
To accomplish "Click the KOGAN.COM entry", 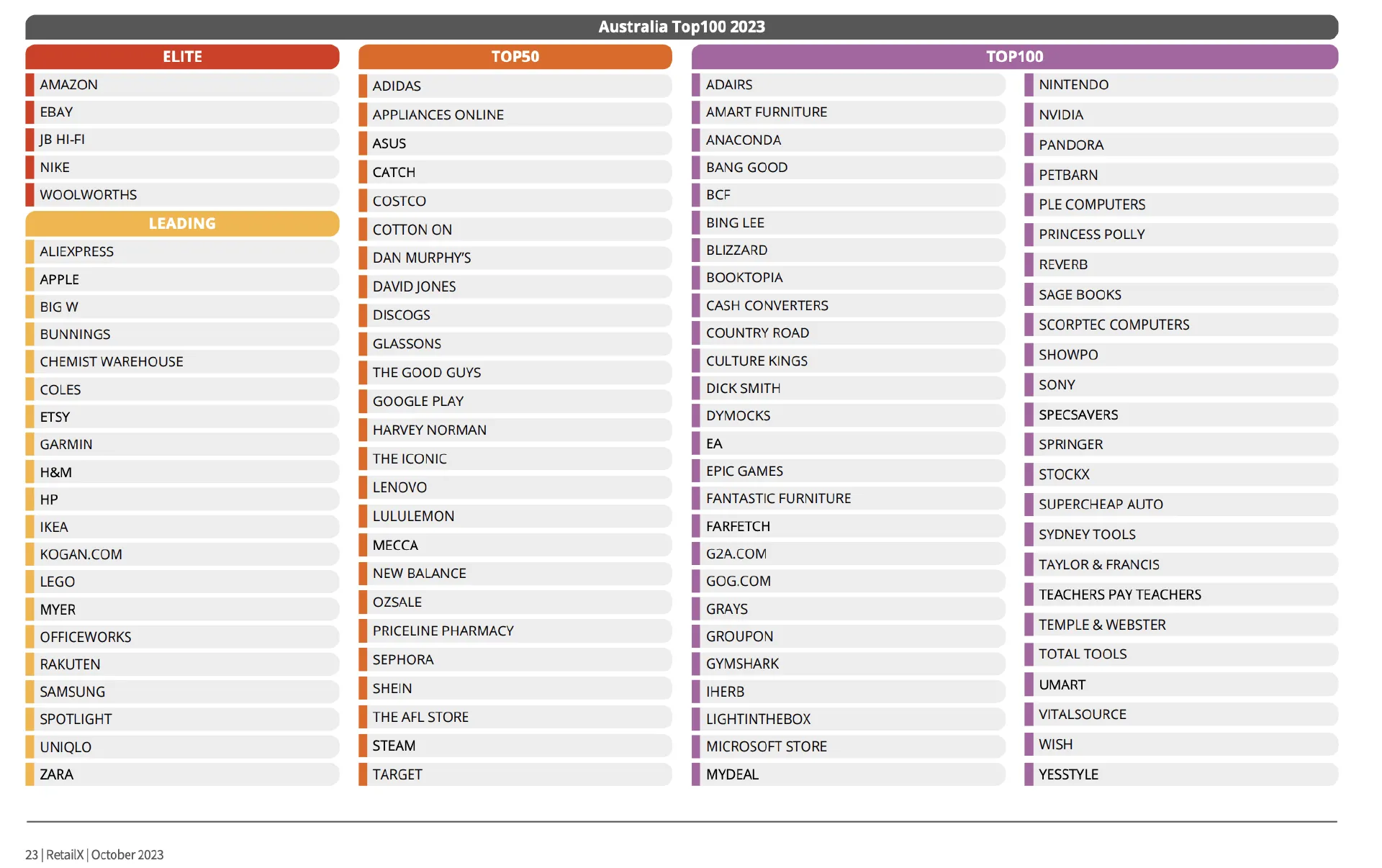I will [182, 554].
